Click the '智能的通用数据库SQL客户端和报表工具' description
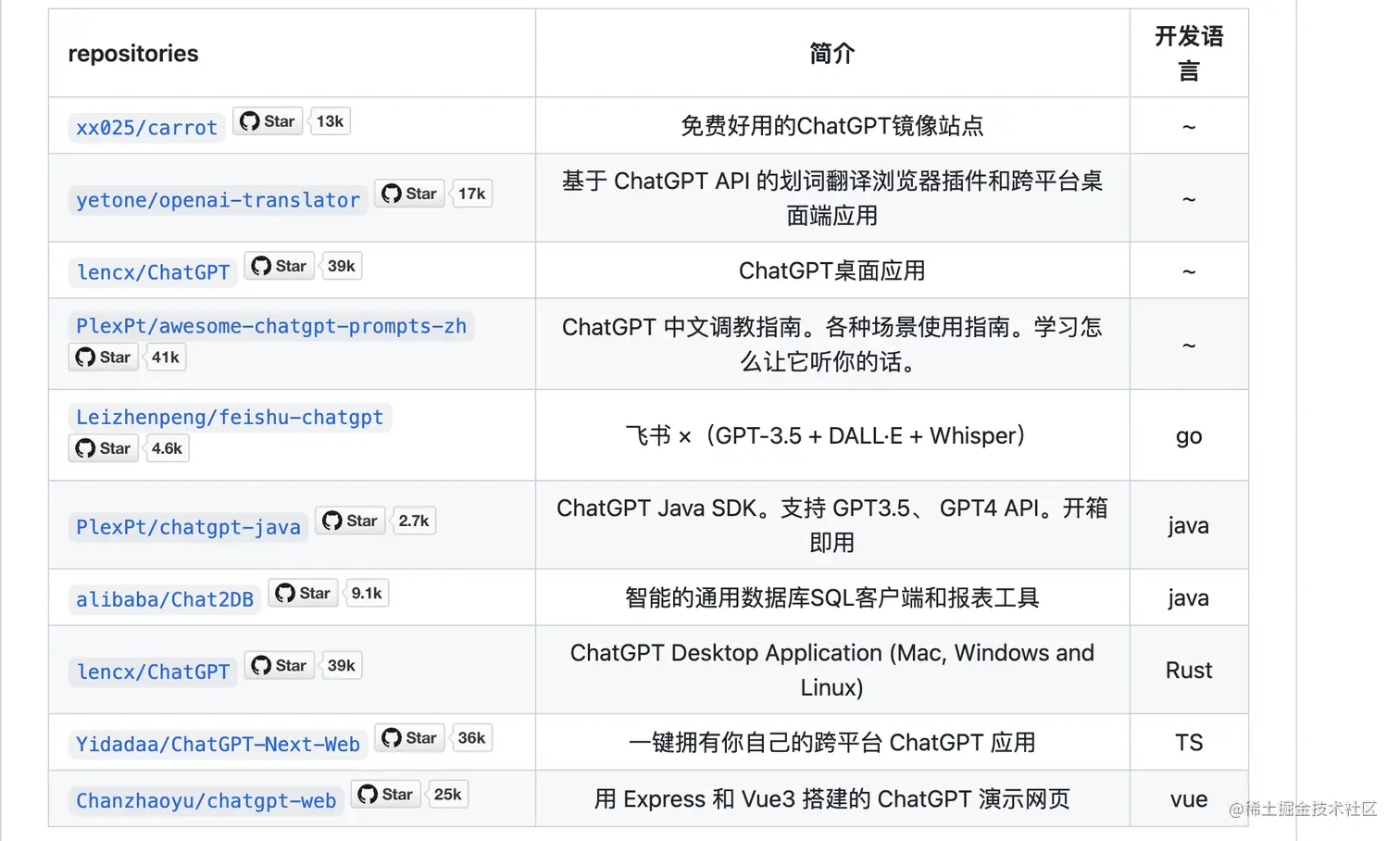The width and height of the screenshot is (1400, 841). [x=831, y=597]
